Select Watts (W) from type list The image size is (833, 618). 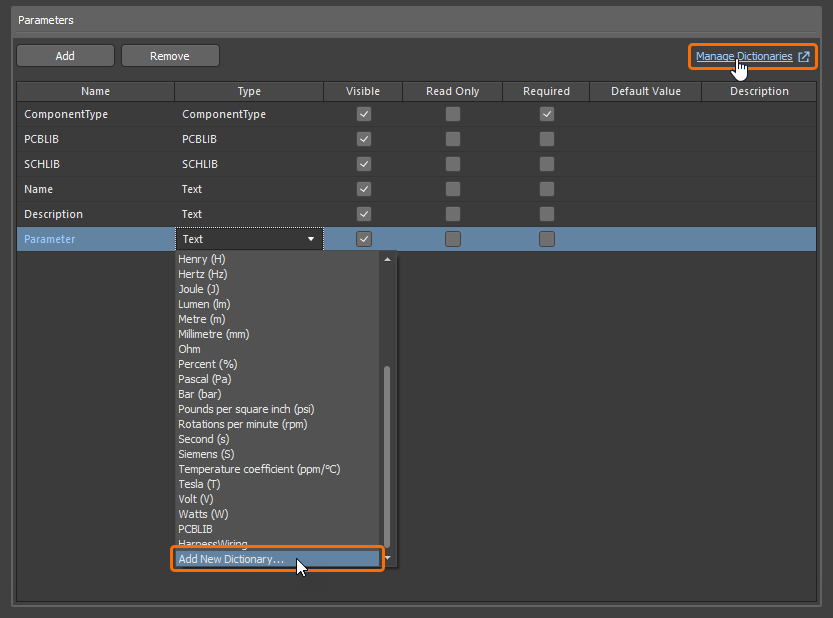[x=203, y=514]
